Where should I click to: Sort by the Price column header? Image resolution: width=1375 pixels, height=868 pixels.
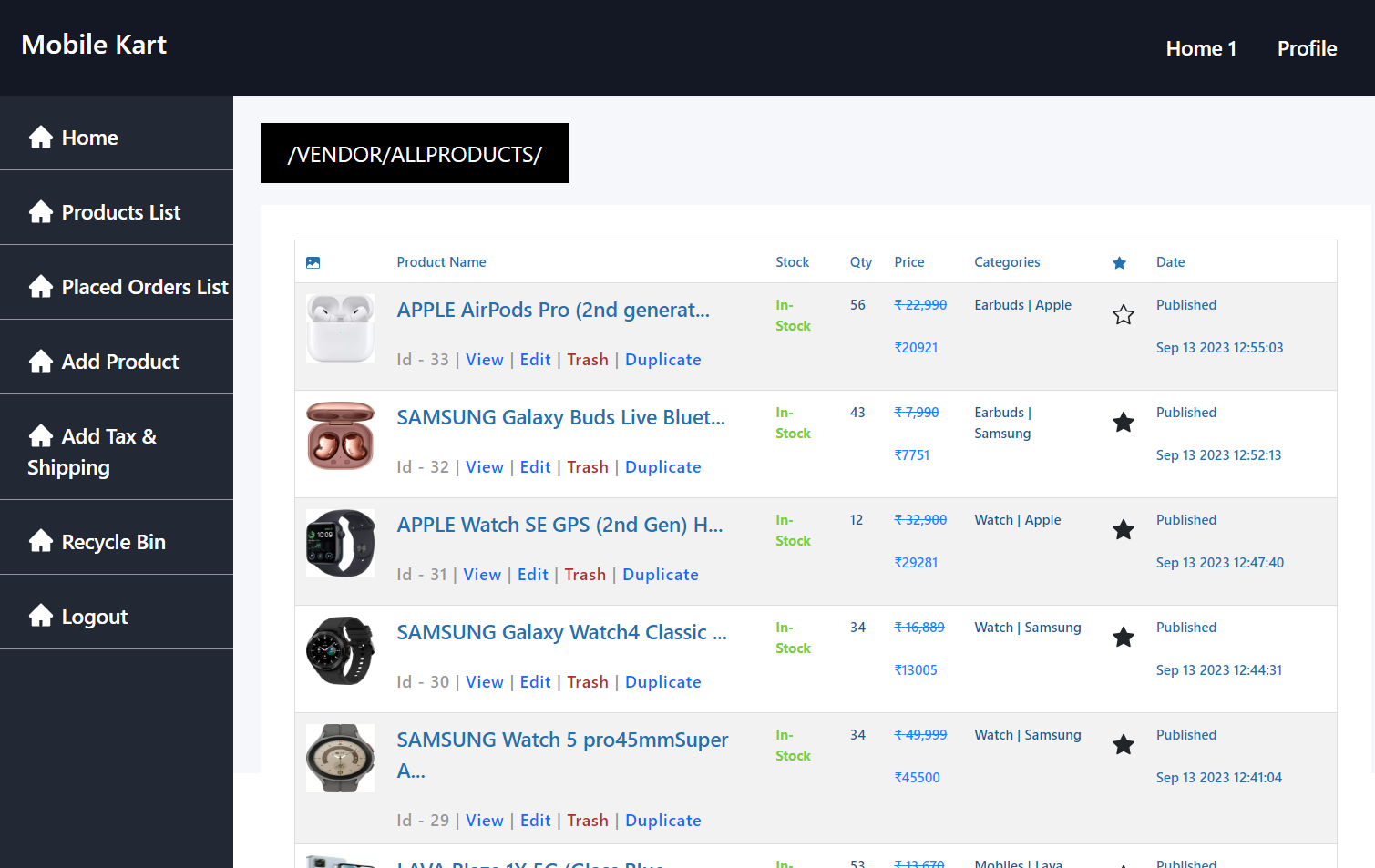click(x=908, y=262)
